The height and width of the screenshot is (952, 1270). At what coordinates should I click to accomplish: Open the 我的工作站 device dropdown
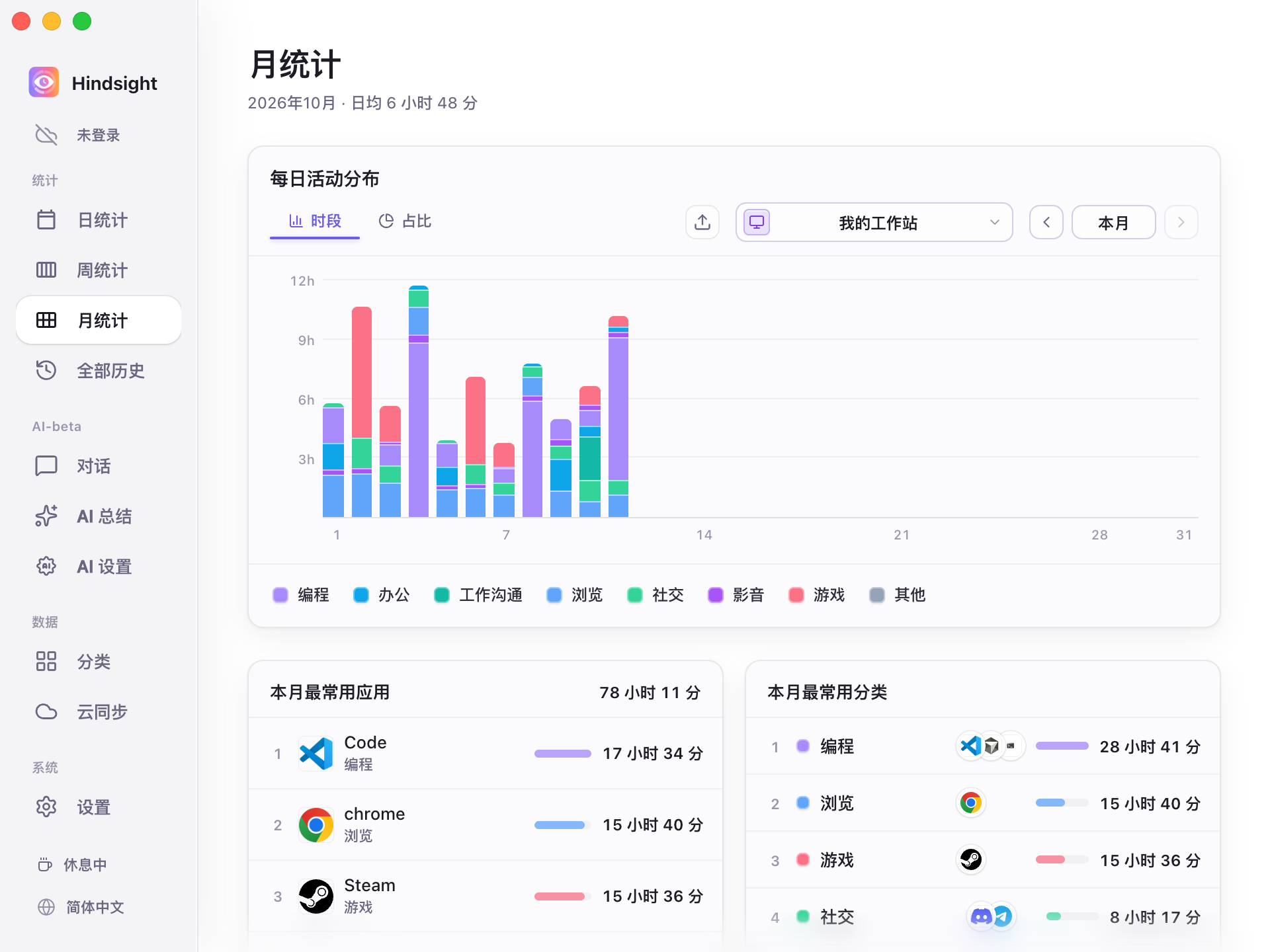(874, 222)
